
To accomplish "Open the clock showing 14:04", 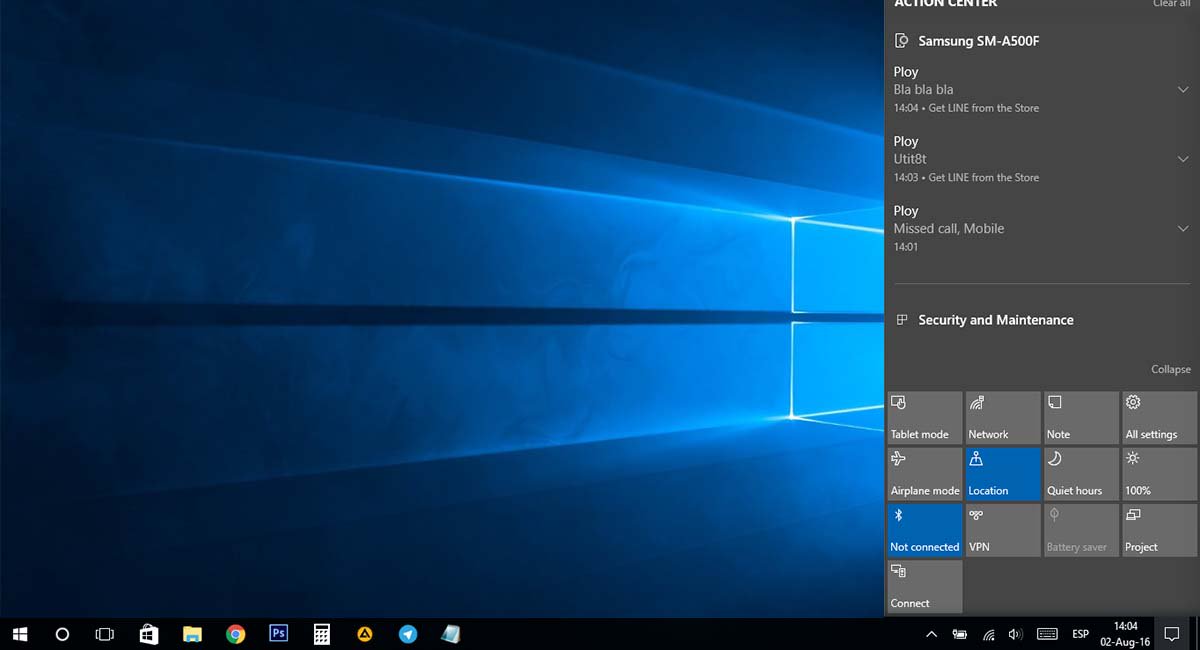I will coord(1126,634).
